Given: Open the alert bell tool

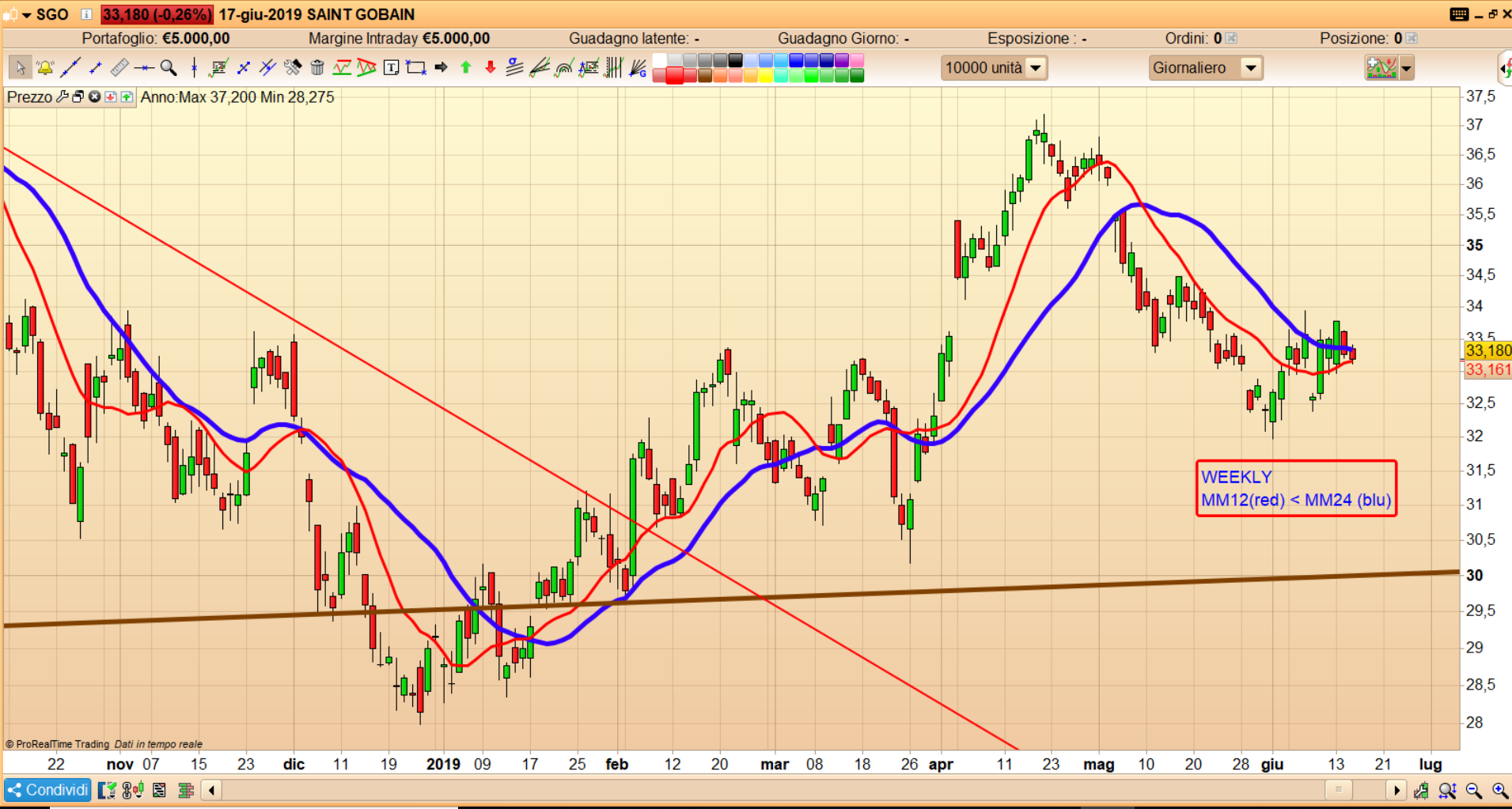Looking at the screenshot, I should (45, 68).
